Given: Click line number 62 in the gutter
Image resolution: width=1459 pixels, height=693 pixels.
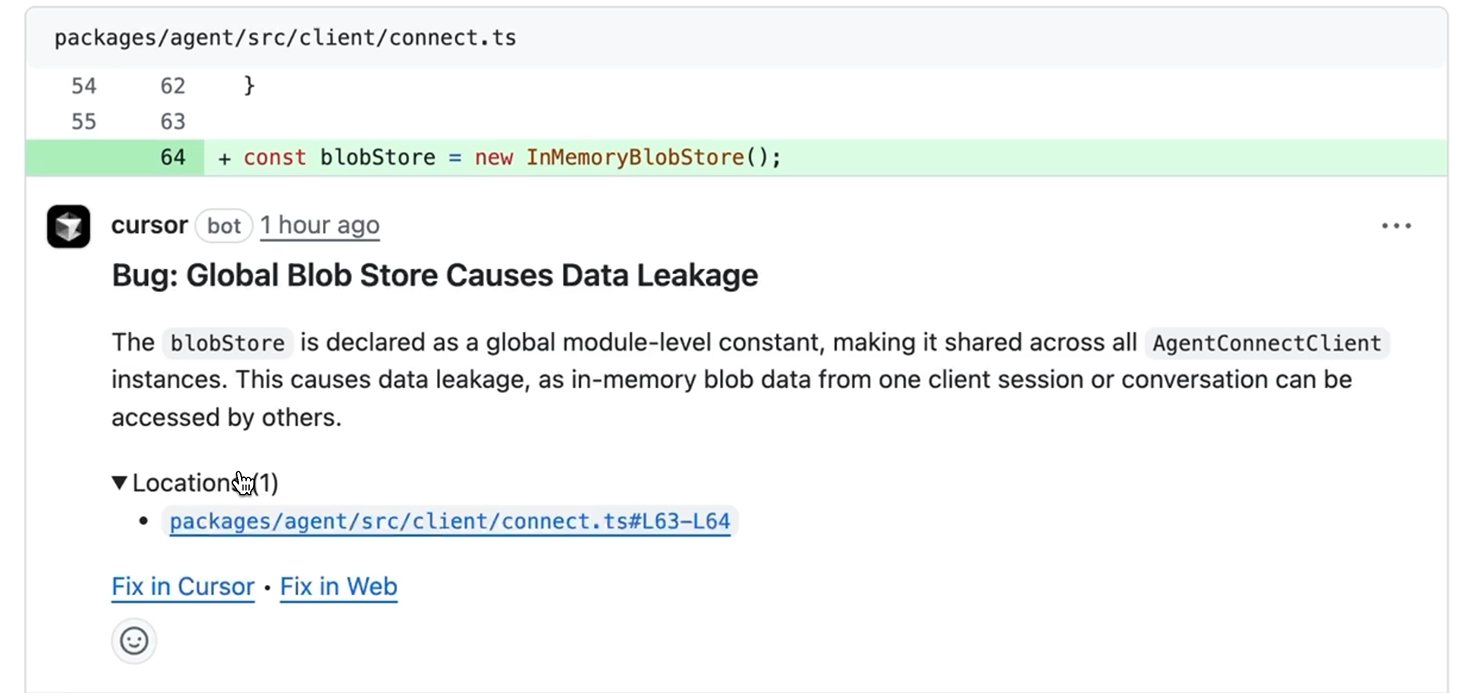Looking at the screenshot, I should pyautogui.click(x=172, y=86).
